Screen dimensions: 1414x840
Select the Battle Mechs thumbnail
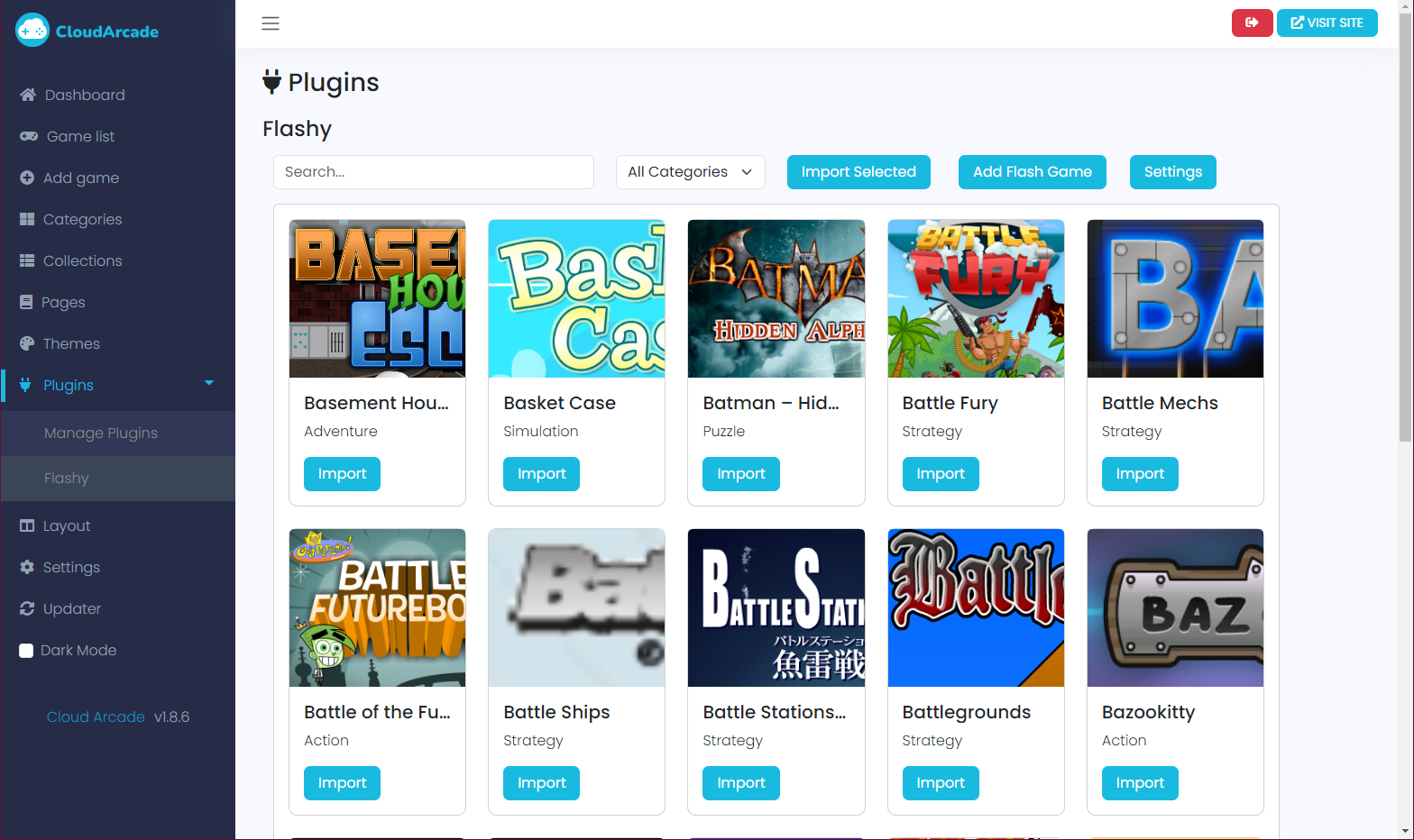coord(1175,298)
